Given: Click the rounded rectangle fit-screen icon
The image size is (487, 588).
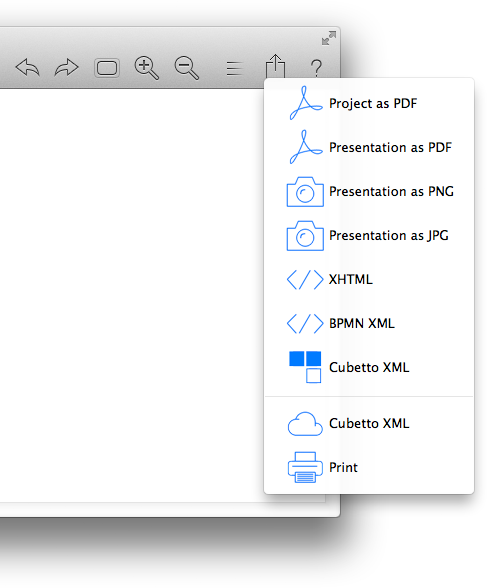Looking at the screenshot, I should (x=107, y=68).
